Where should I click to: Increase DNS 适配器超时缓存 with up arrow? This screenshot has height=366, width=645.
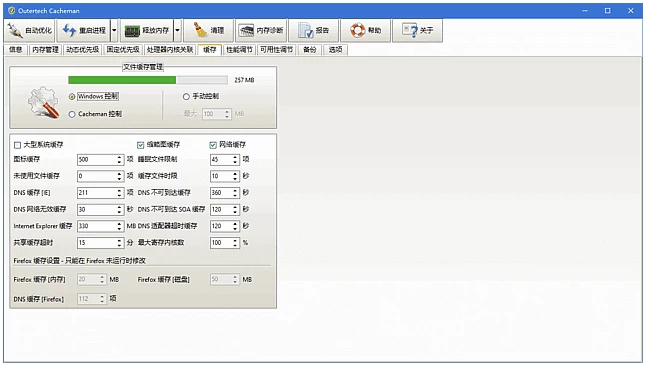pos(236,223)
